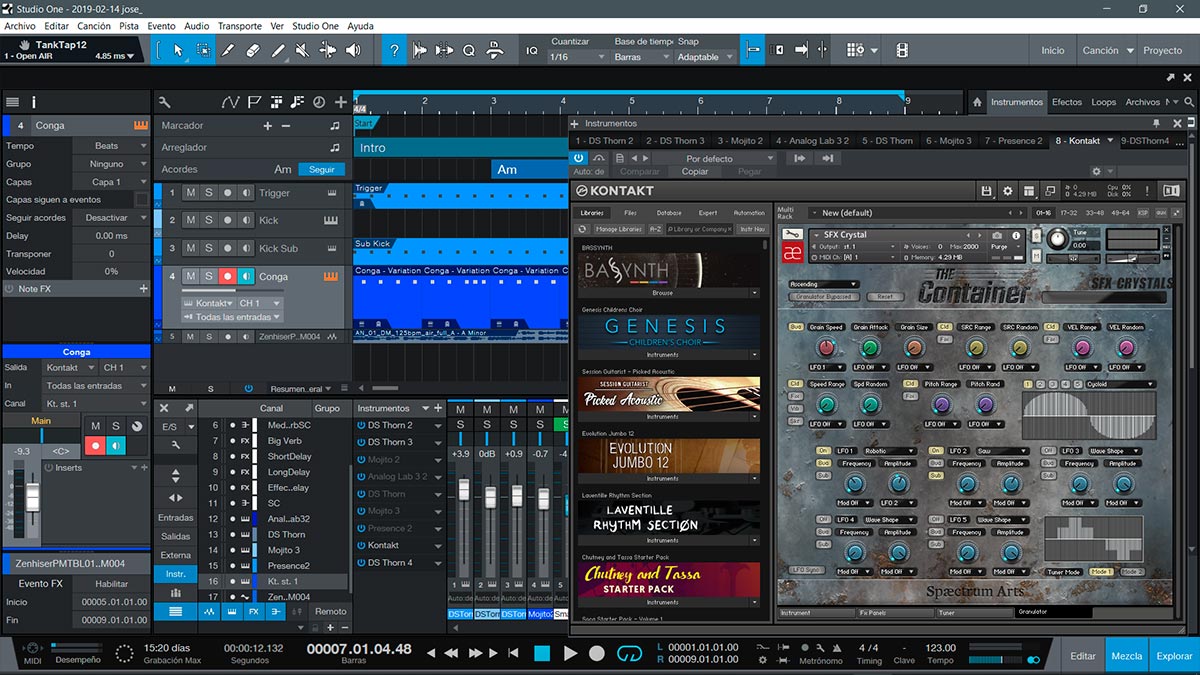Open metronome settings gear in transport
Image resolution: width=1200 pixels, height=675 pixels.
[x=763, y=660]
